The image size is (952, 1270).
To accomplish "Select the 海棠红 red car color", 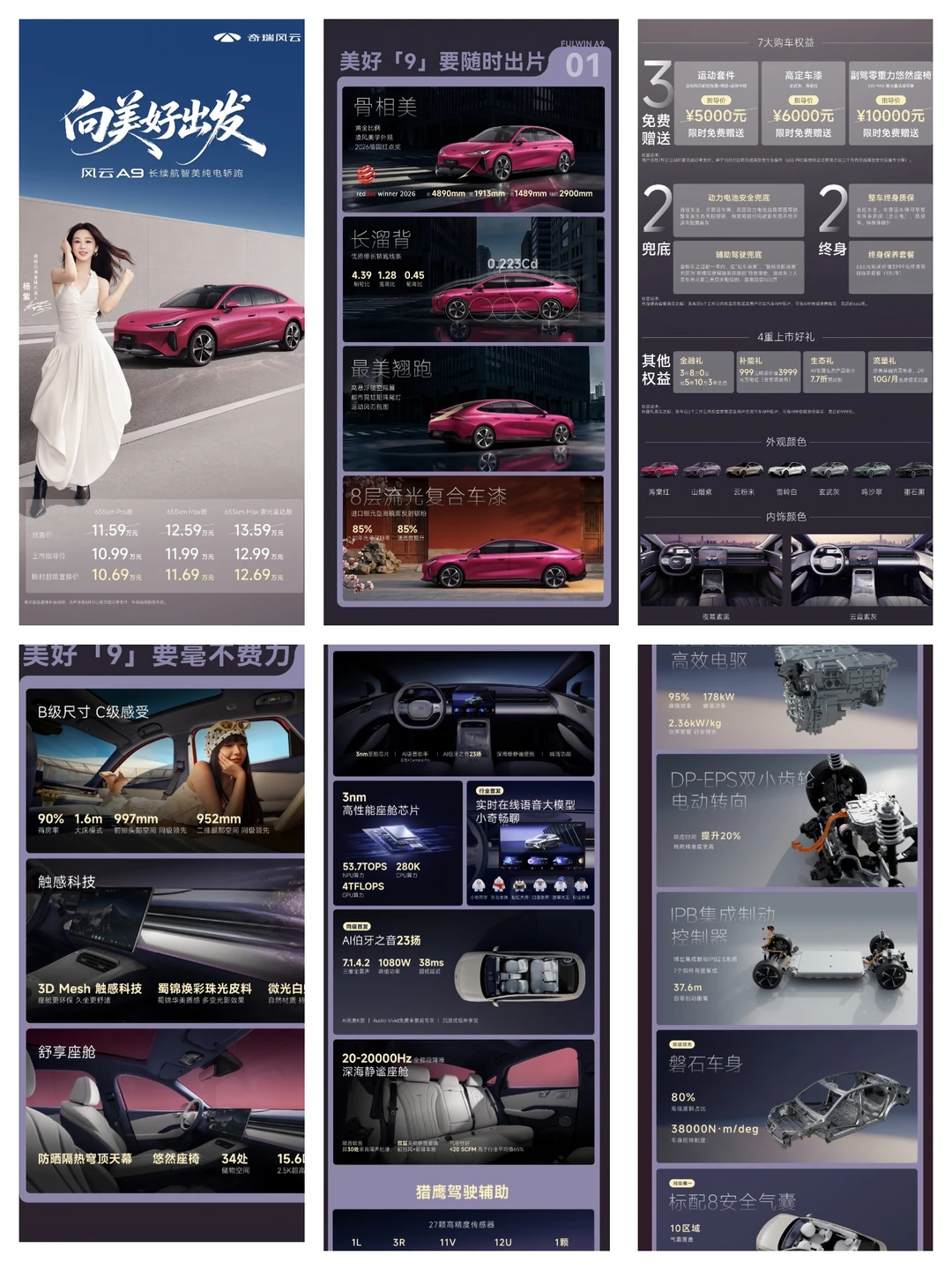I will pos(659,469).
